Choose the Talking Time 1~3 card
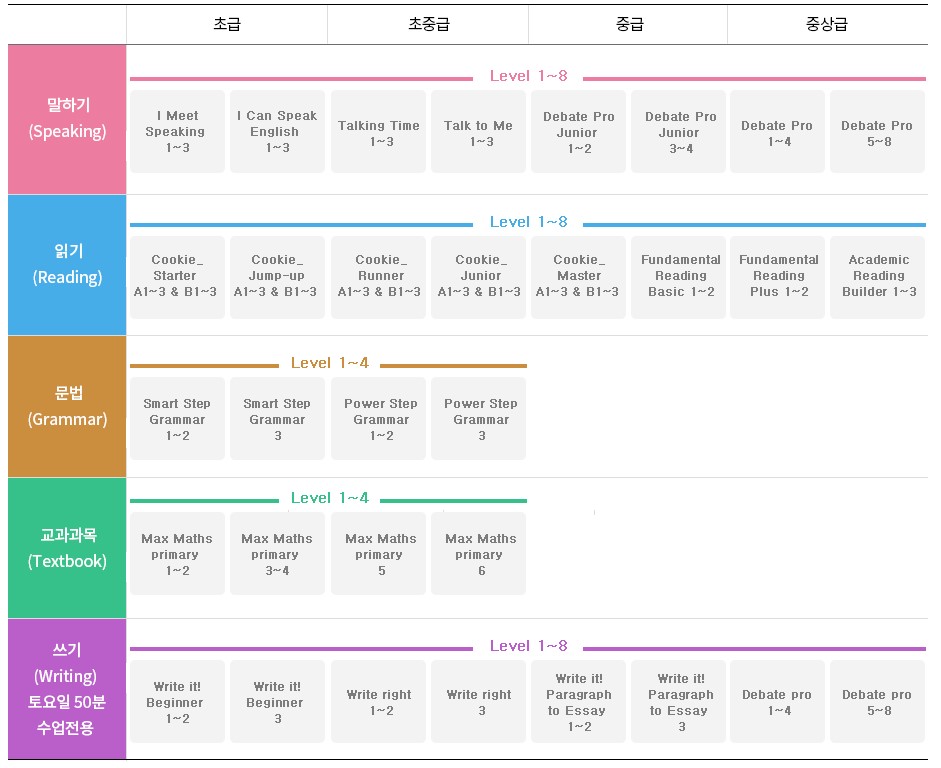This screenshot has height=768, width=941. tap(378, 131)
